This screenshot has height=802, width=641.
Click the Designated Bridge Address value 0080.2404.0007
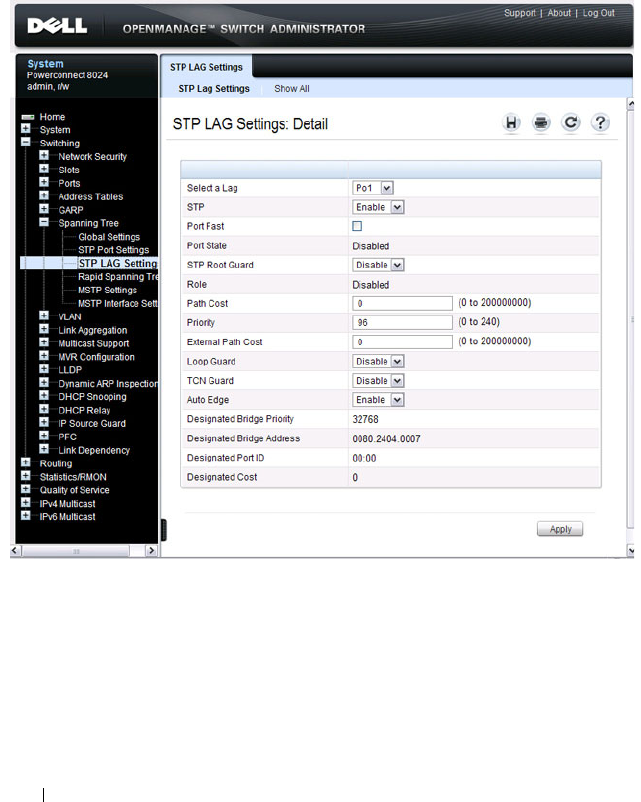386,439
